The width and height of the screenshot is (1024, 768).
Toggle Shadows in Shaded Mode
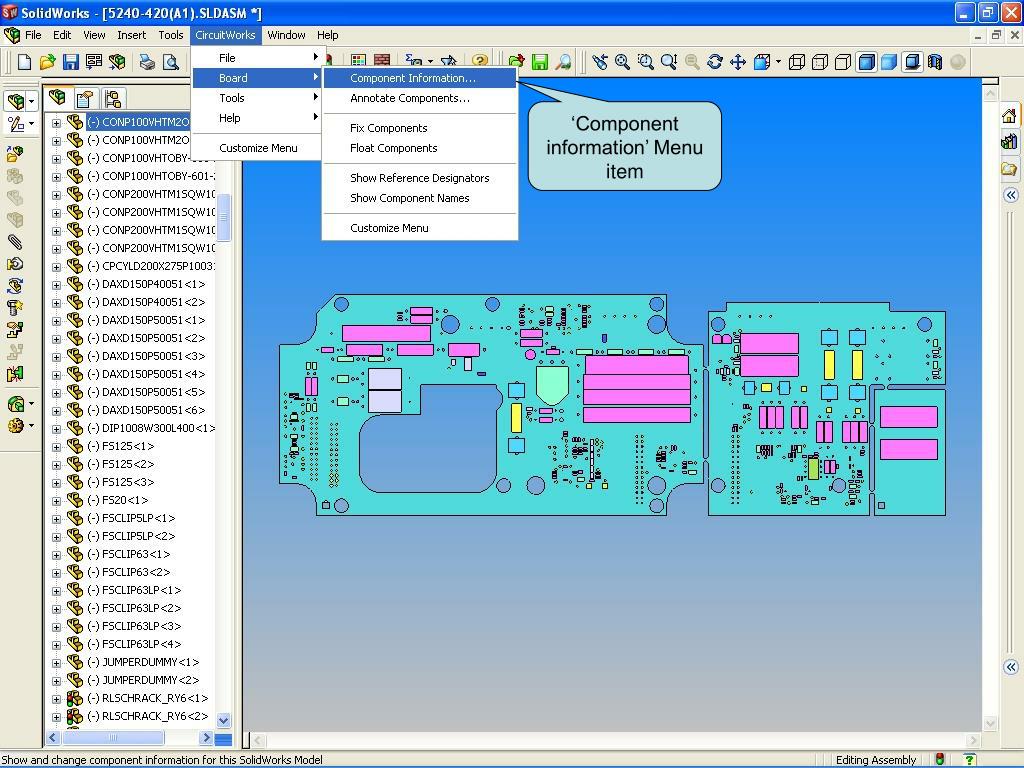coord(912,62)
